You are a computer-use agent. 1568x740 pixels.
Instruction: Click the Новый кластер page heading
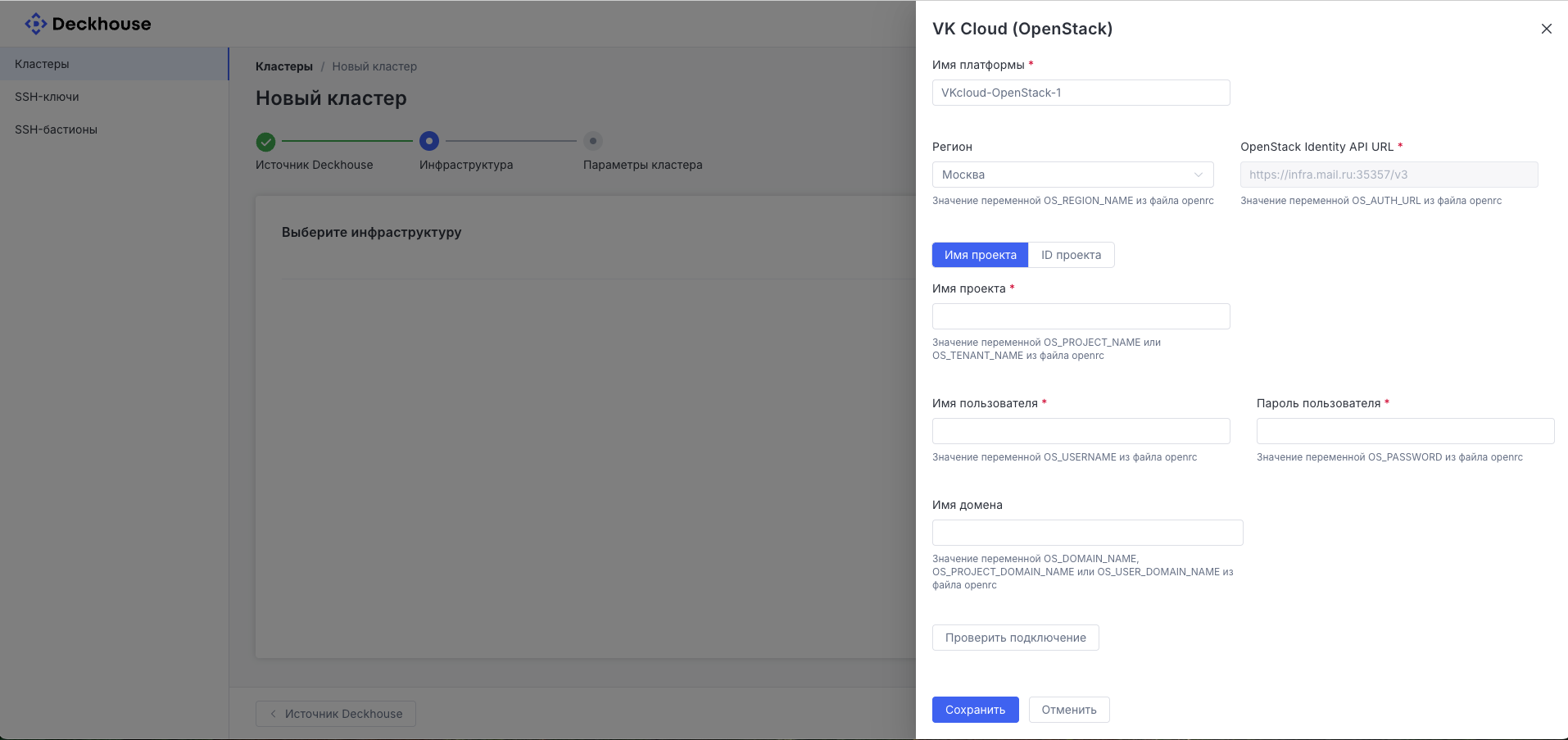tap(331, 98)
